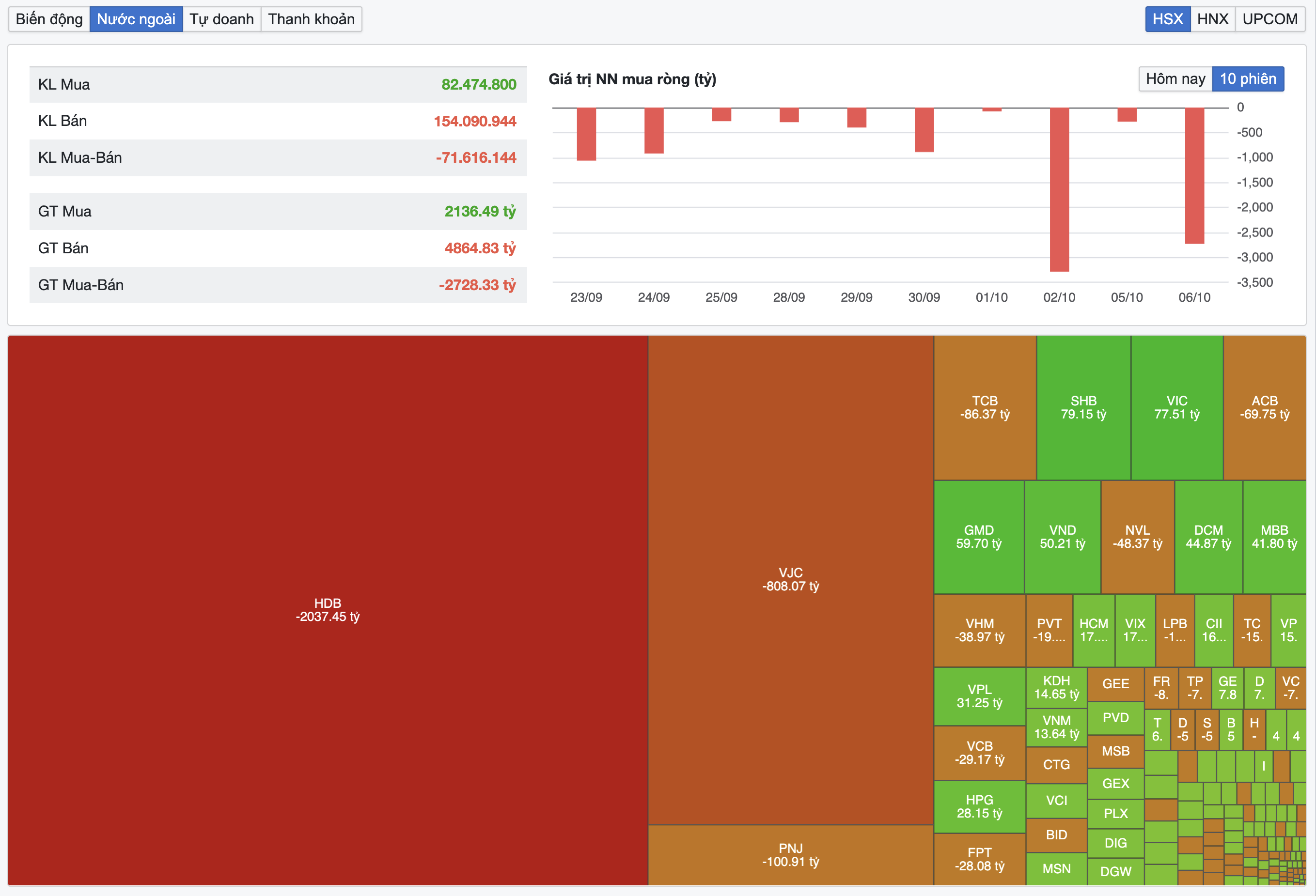This screenshot has height=896, width=1316.
Task: Select the HCM treemap tile
Action: point(1094,631)
